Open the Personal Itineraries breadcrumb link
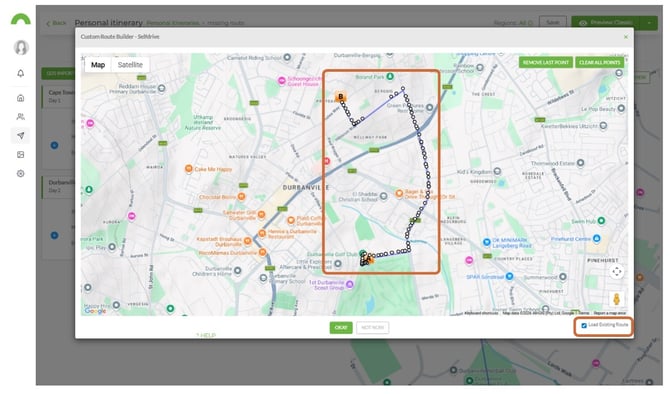The height and width of the screenshot is (394, 670). click(x=173, y=23)
